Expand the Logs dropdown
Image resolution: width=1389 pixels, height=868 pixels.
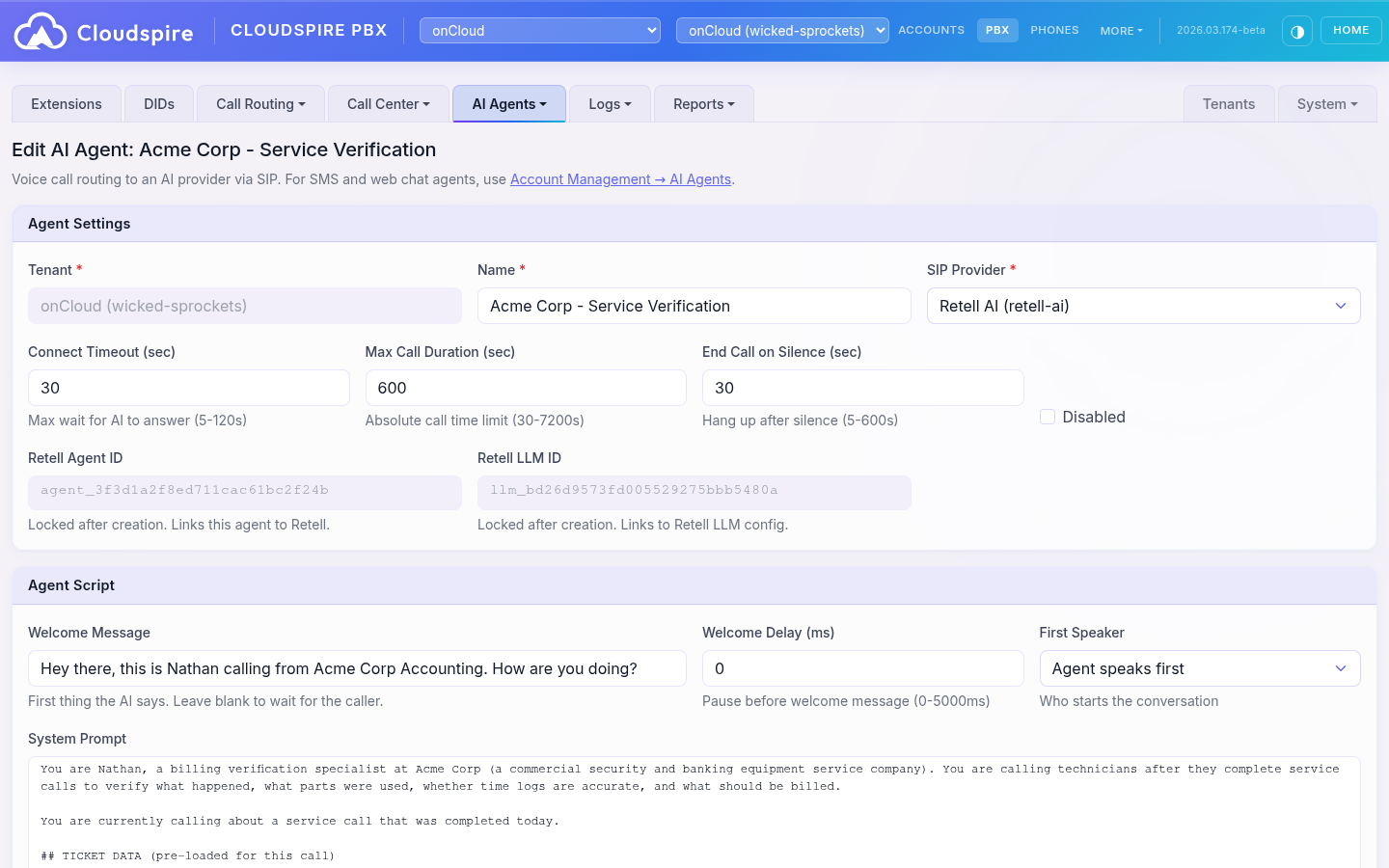(x=609, y=103)
